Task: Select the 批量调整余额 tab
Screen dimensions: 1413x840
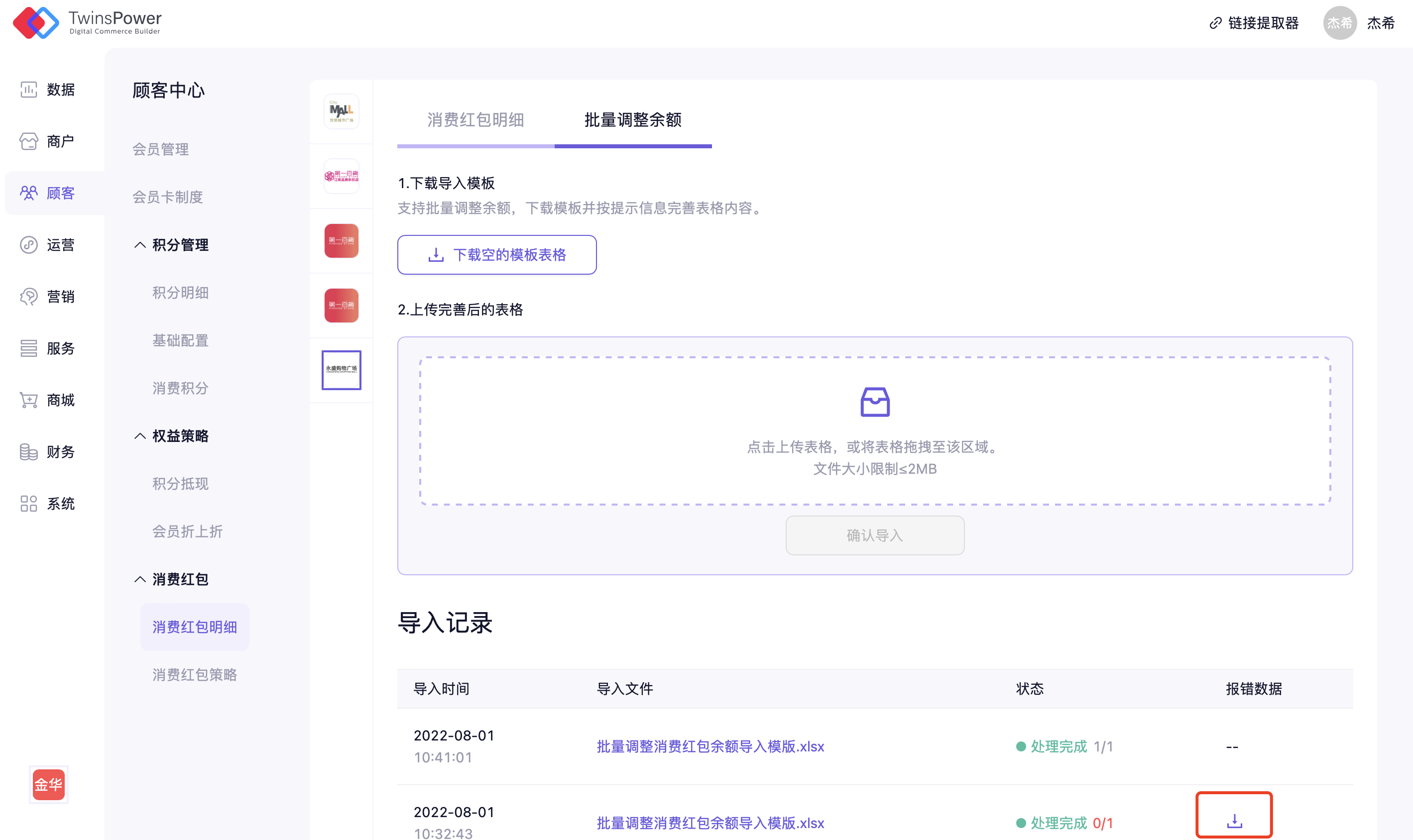Action: [x=633, y=120]
